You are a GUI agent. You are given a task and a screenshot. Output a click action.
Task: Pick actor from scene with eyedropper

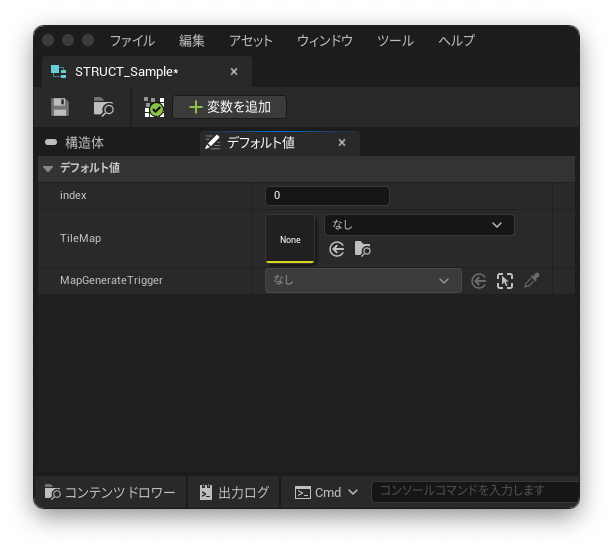532,280
